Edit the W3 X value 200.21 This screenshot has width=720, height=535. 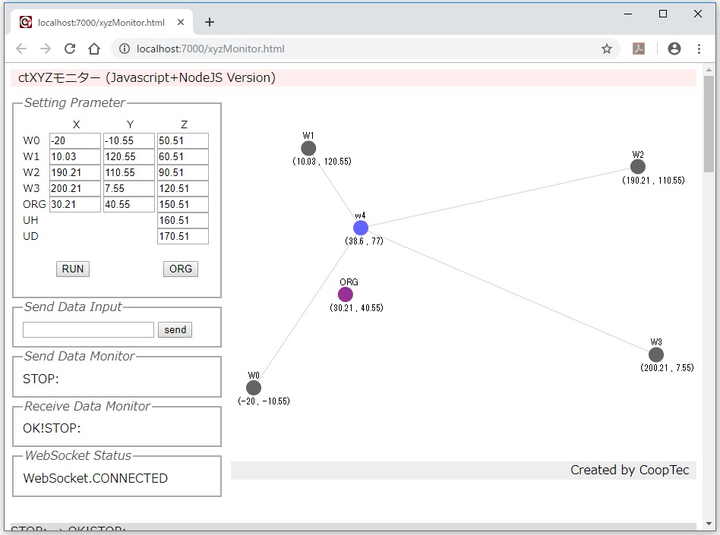coord(75,188)
